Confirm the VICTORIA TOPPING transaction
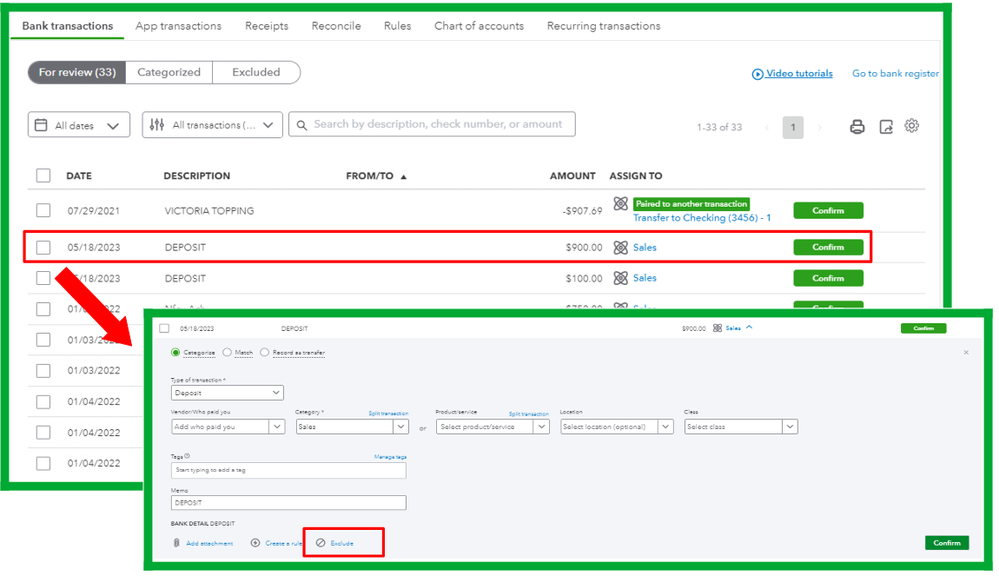Screen dimensions: 999x576 (x=828, y=210)
